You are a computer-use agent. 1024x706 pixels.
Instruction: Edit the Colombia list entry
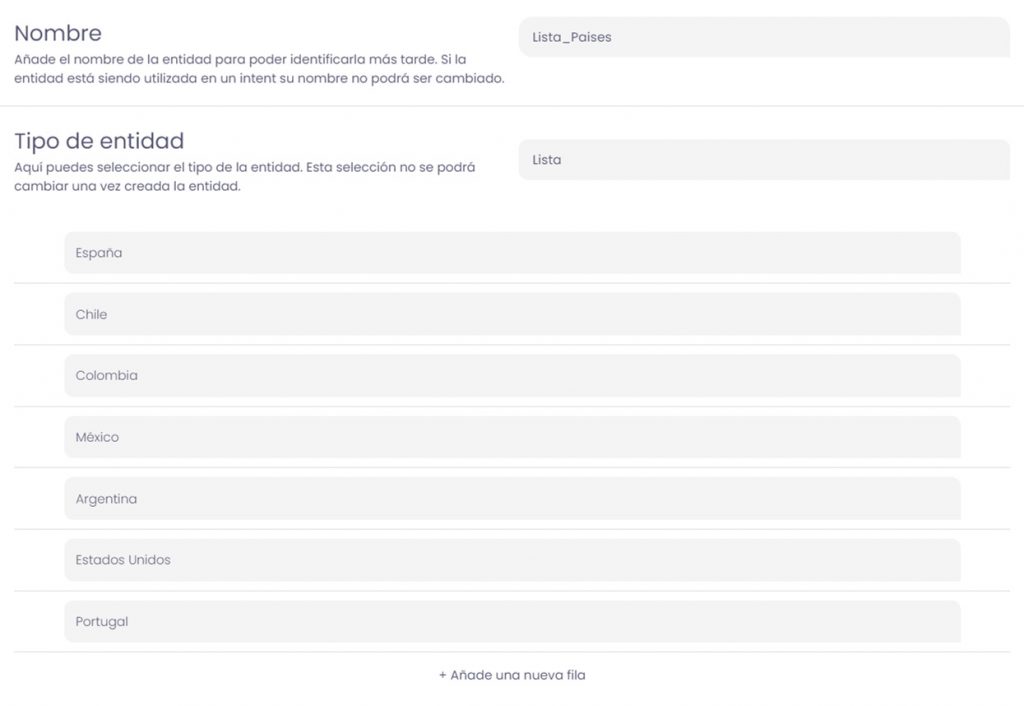click(512, 376)
